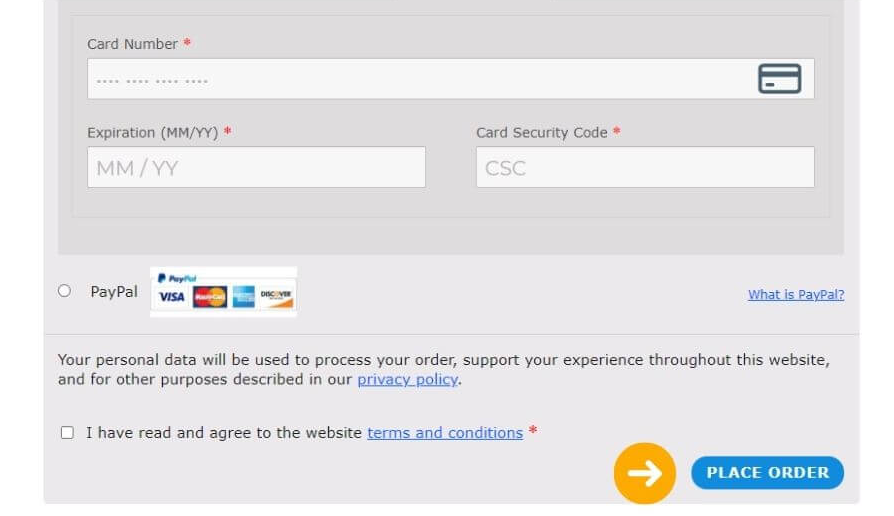Open the terms and conditions link
894x516 pixels.
coord(445,433)
